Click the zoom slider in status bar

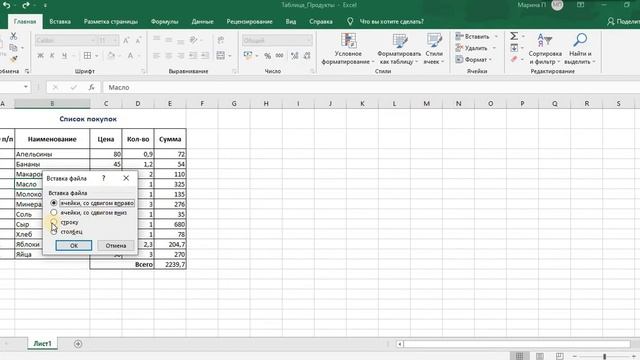[604, 356]
